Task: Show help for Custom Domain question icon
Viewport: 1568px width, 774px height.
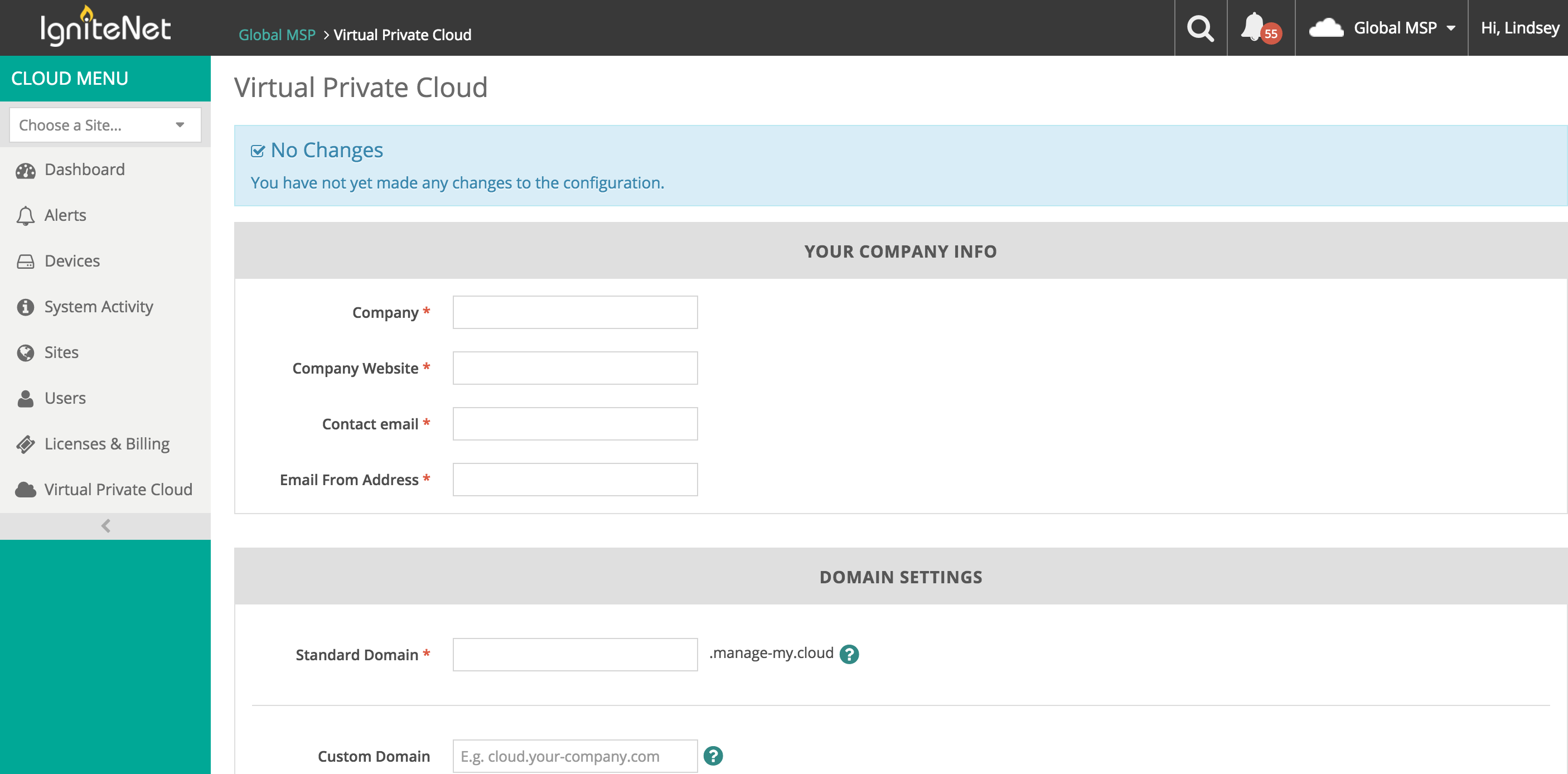Action: 713,756
